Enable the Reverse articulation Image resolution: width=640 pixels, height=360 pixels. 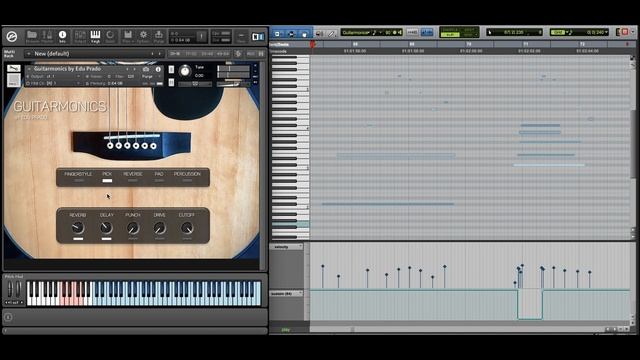133,180
